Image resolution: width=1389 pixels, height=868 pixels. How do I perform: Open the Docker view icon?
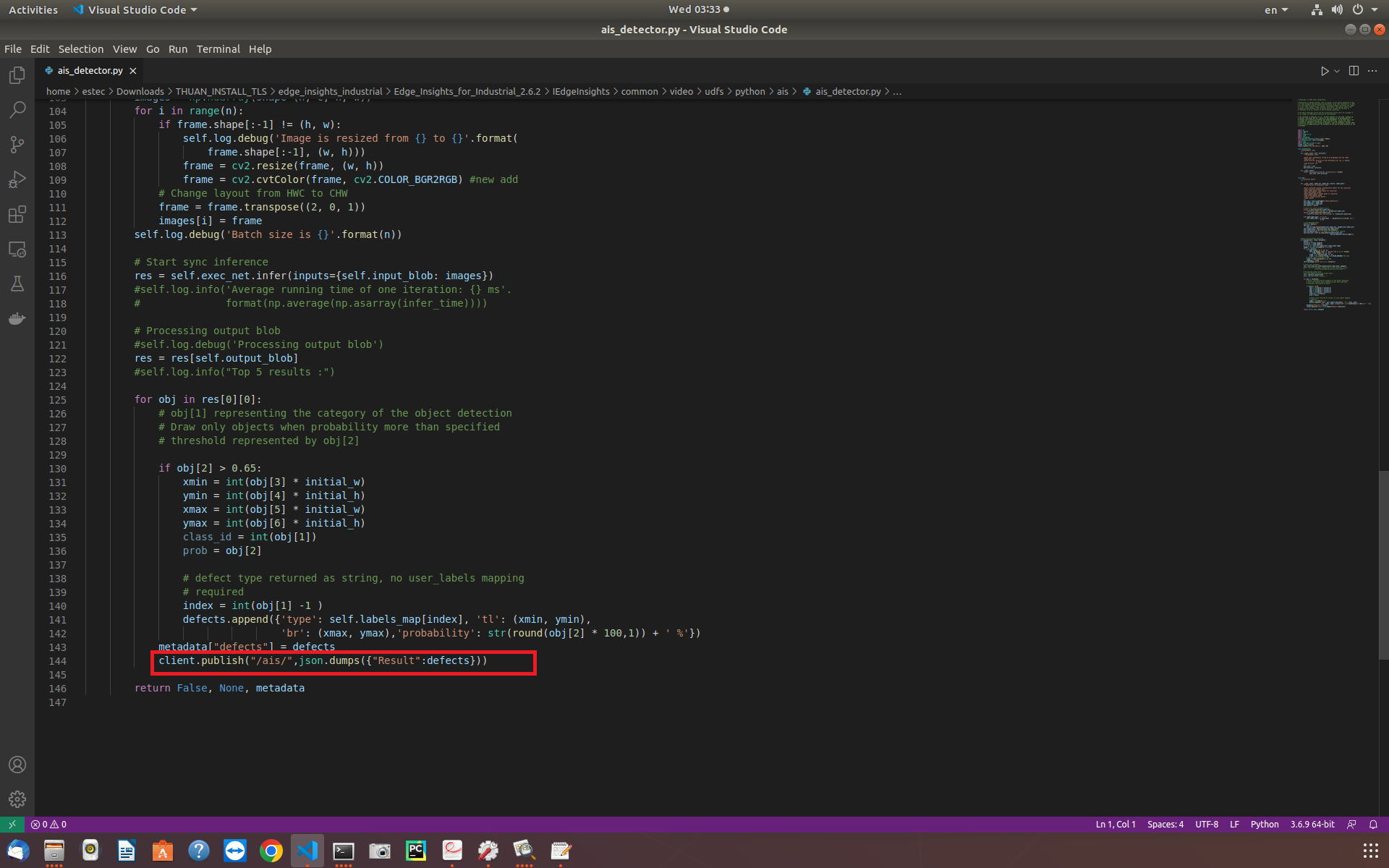17,319
